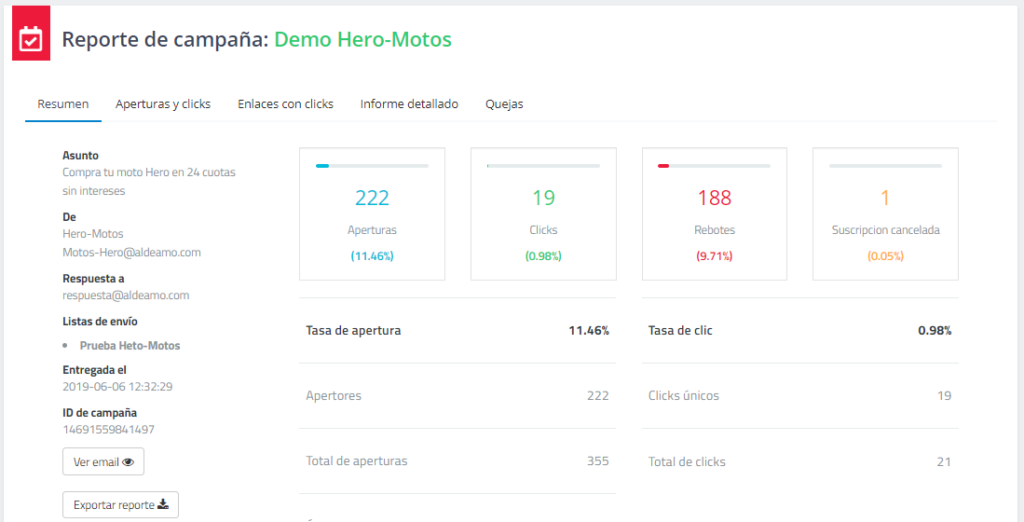Image resolution: width=1024 pixels, height=522 pixels.
Task: Open the Informe detallado tab
Action: tap(409, 104)
